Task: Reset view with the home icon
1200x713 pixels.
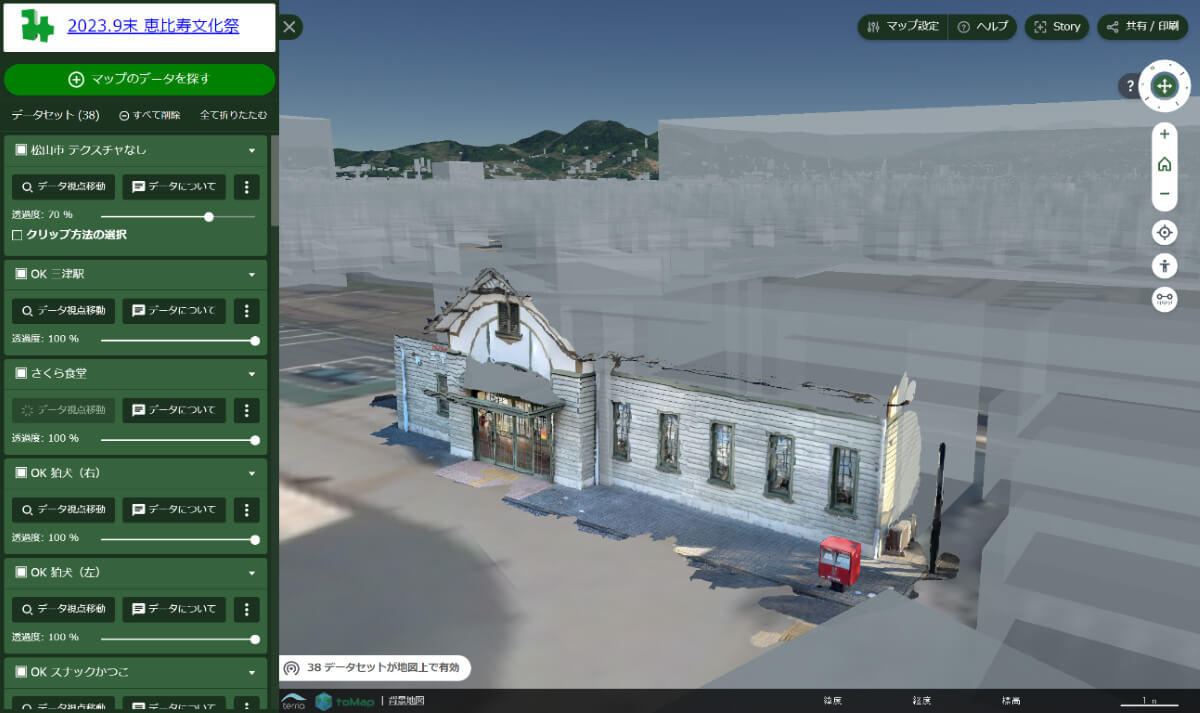Action: [1164, 164]
